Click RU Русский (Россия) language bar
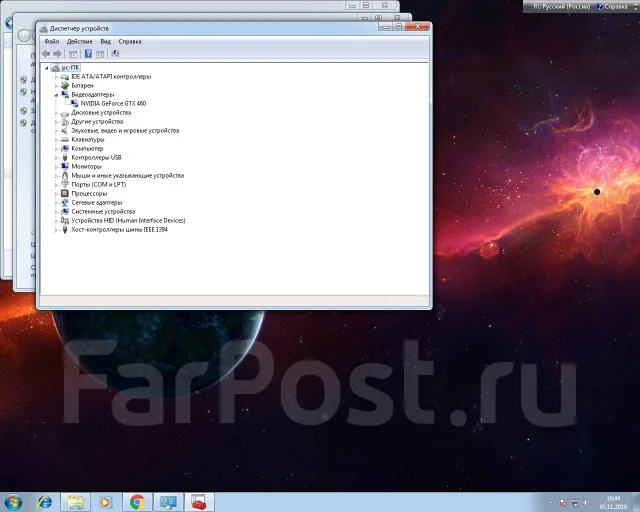The height and width of the screenshot is (512, 640). [x=561, y=7]
